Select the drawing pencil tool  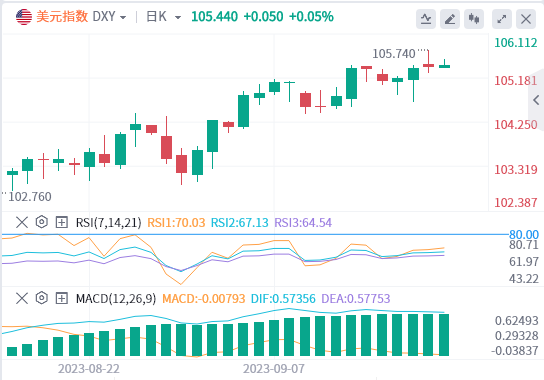point(450,19)
